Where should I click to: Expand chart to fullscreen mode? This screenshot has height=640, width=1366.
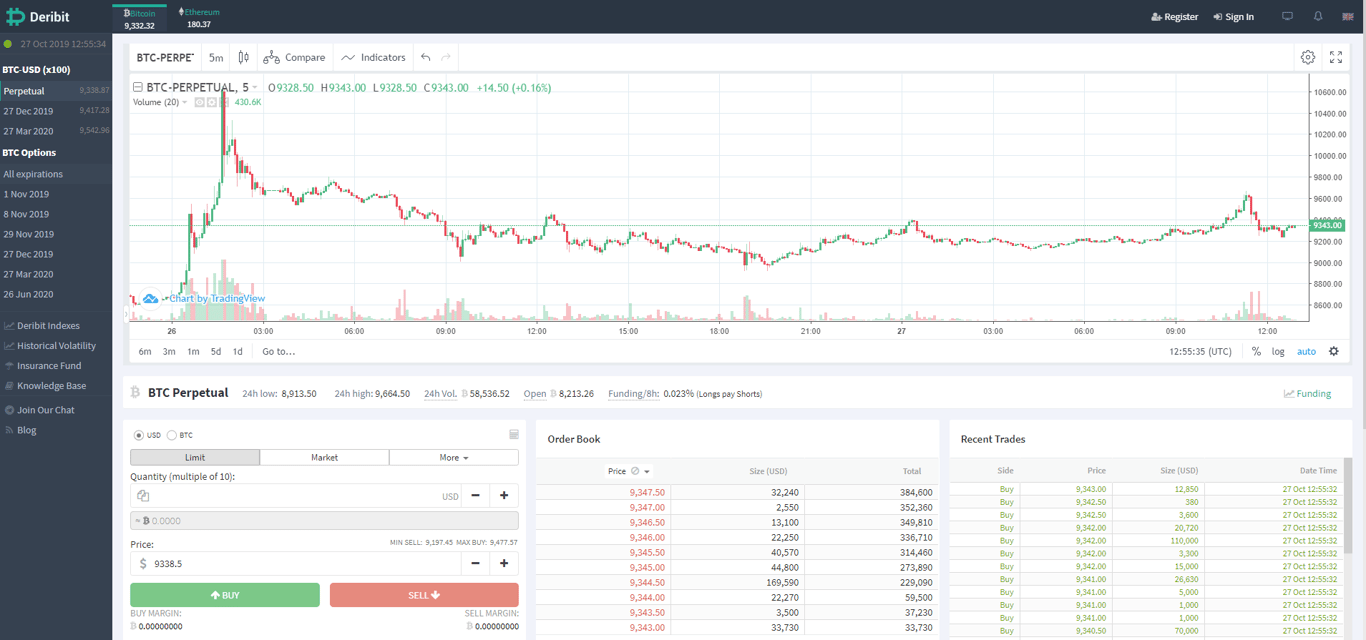coord(1337,57)
